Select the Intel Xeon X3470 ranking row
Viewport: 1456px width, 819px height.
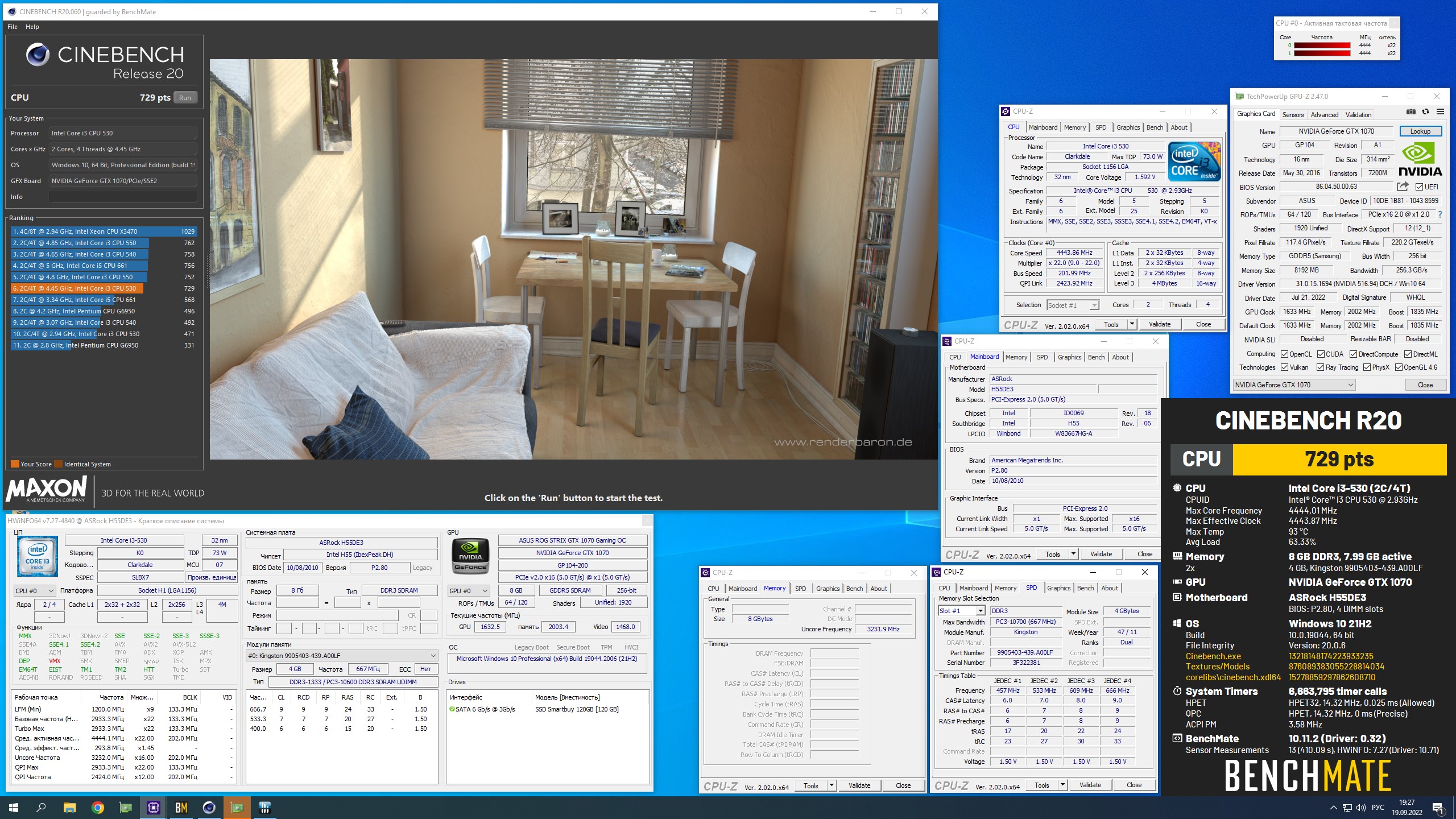point(104,231)
